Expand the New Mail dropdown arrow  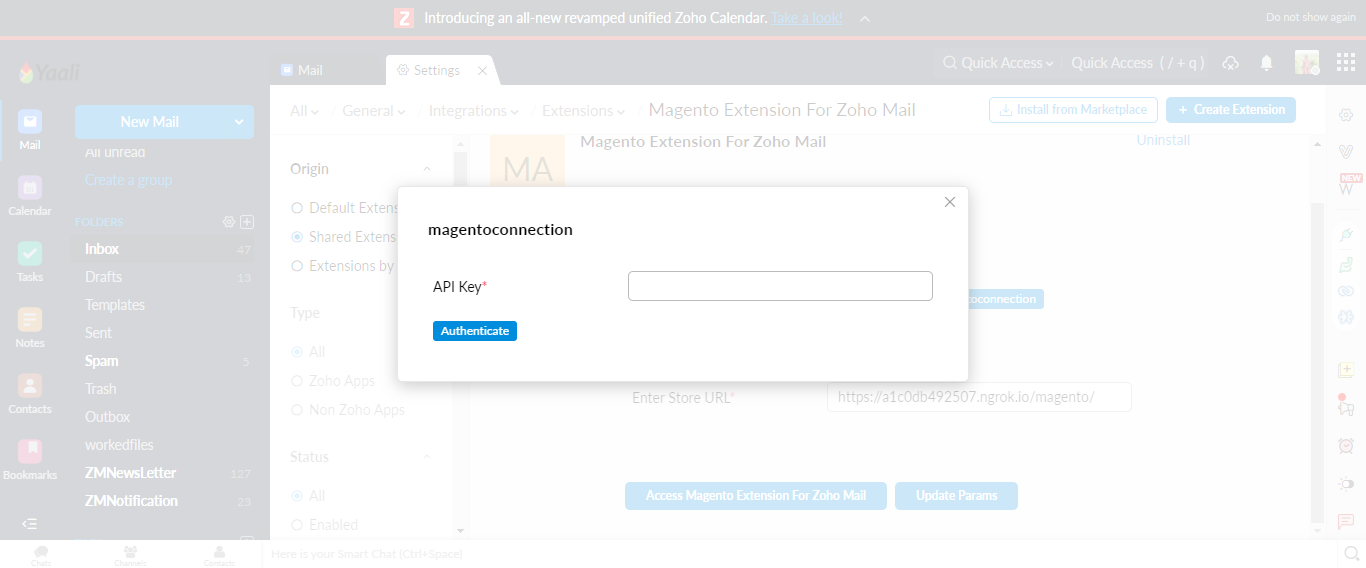pos(239,122)
